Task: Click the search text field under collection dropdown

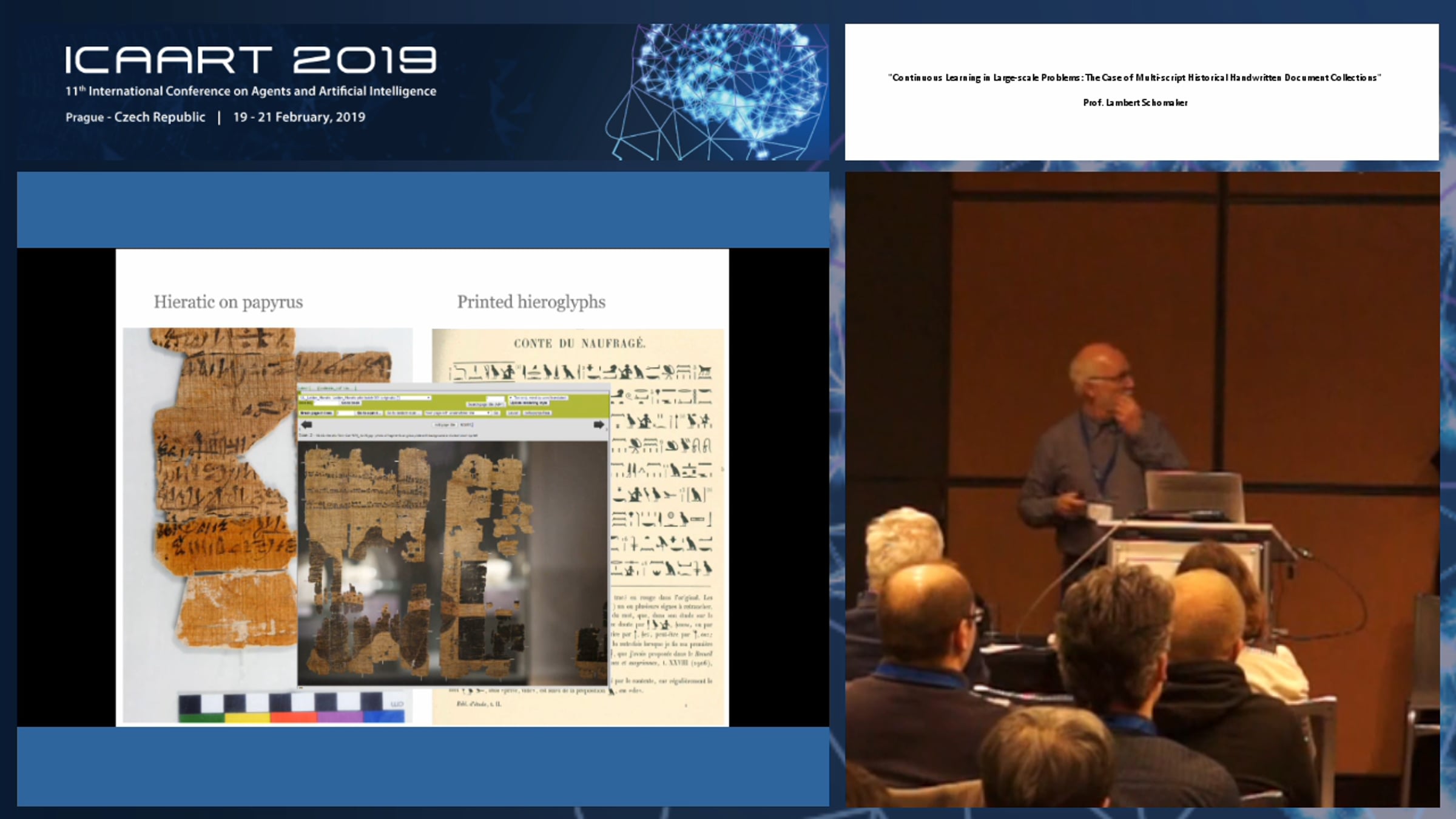Action: pyautogui.click(x=326, y=403)
